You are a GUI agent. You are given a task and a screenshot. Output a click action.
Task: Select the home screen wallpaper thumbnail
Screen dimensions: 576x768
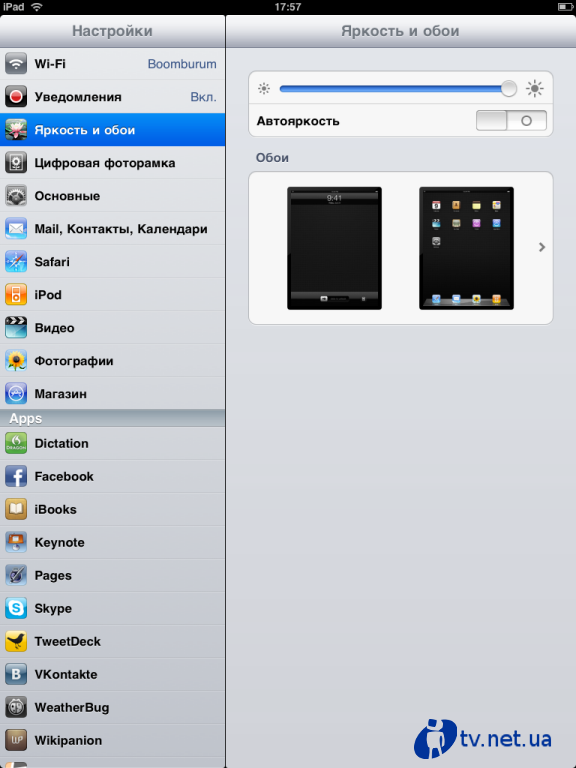pos(466,248)
